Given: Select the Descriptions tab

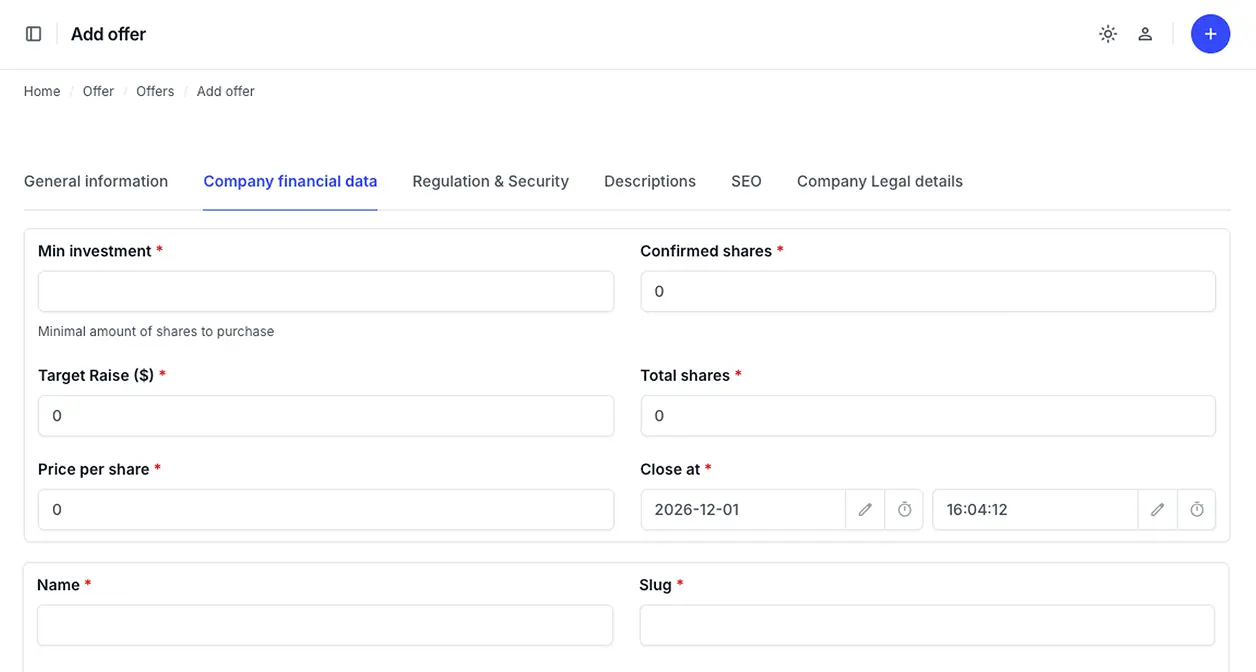Looking at the screenshot, I should 650,181.
